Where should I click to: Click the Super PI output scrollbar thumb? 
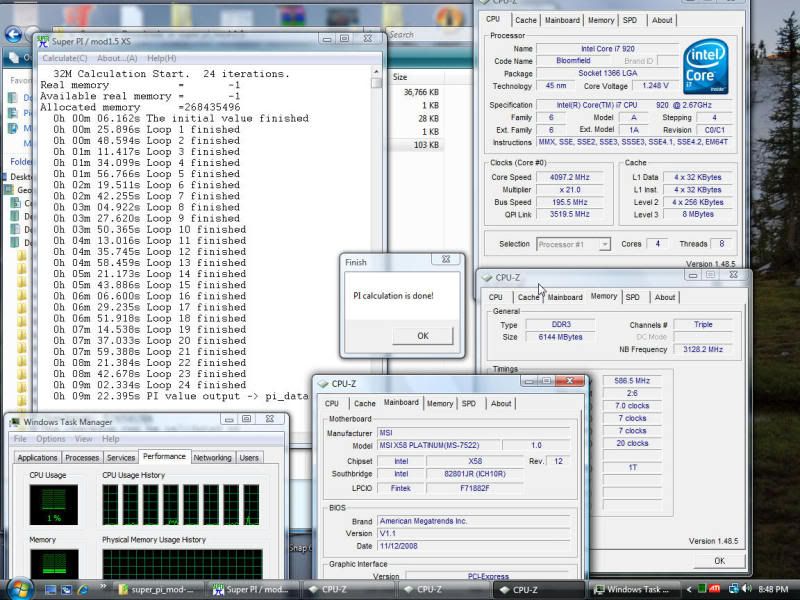pos(377,83)
